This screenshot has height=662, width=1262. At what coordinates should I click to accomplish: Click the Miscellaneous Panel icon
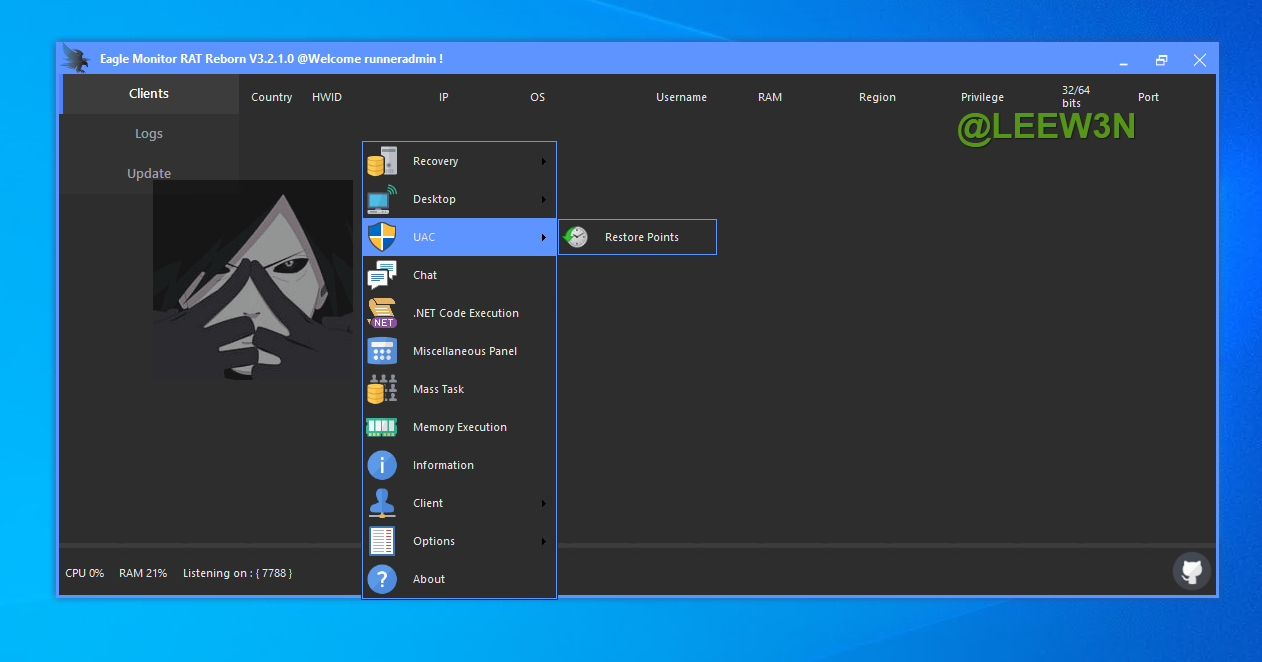pyautogui.click(x=382, y=351)
